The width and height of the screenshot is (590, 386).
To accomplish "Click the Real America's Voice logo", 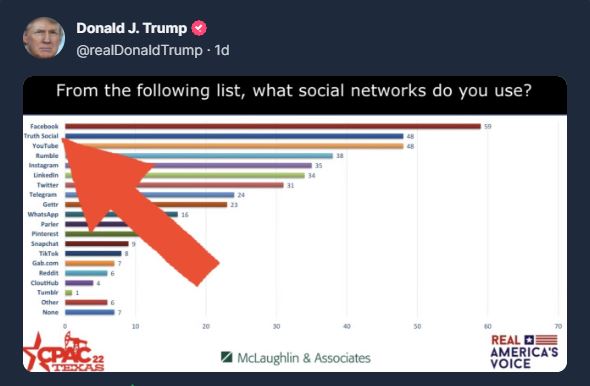I will pos(524,352).
